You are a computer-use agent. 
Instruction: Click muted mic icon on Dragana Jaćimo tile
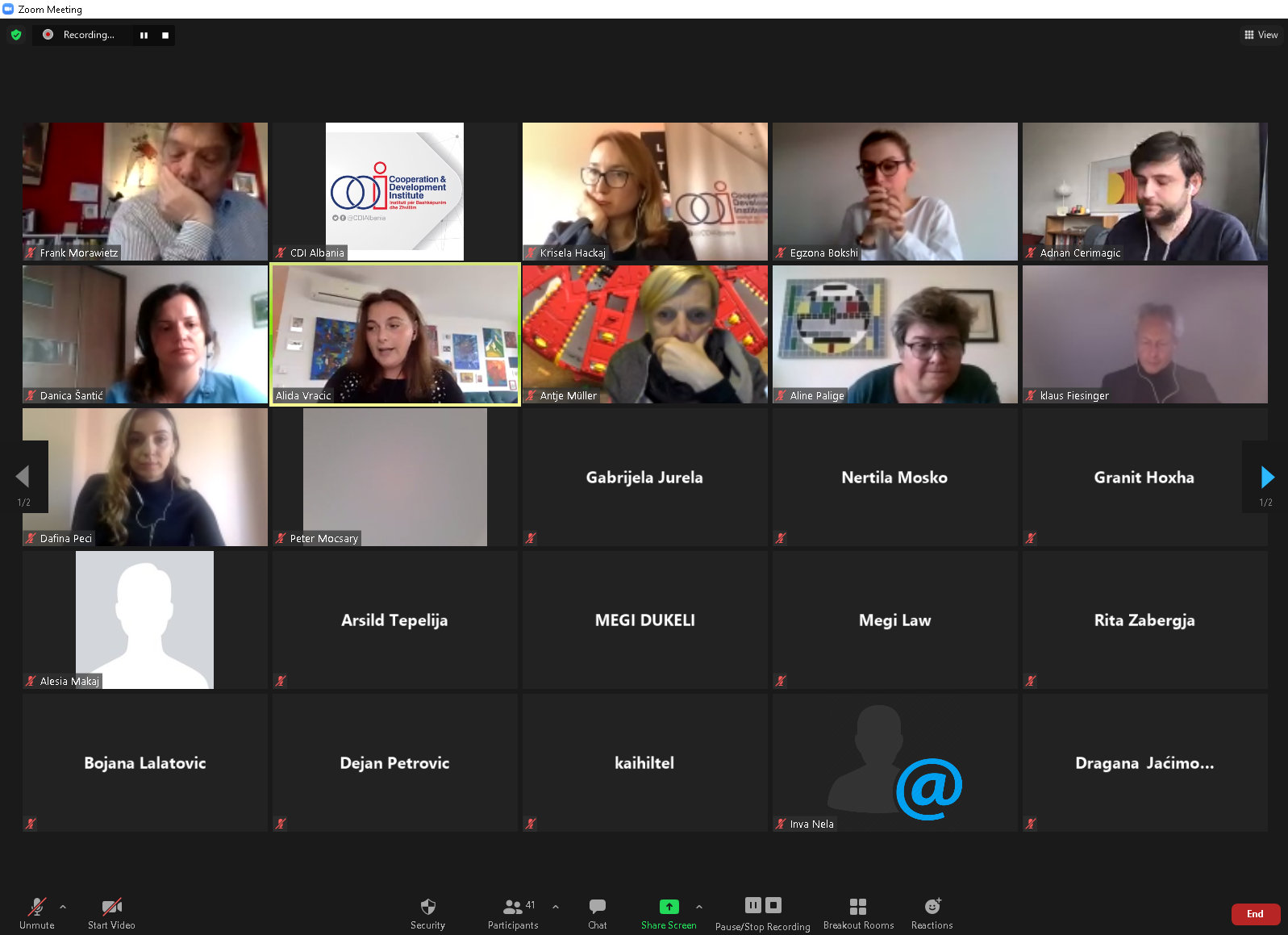tap(1031, 824)
